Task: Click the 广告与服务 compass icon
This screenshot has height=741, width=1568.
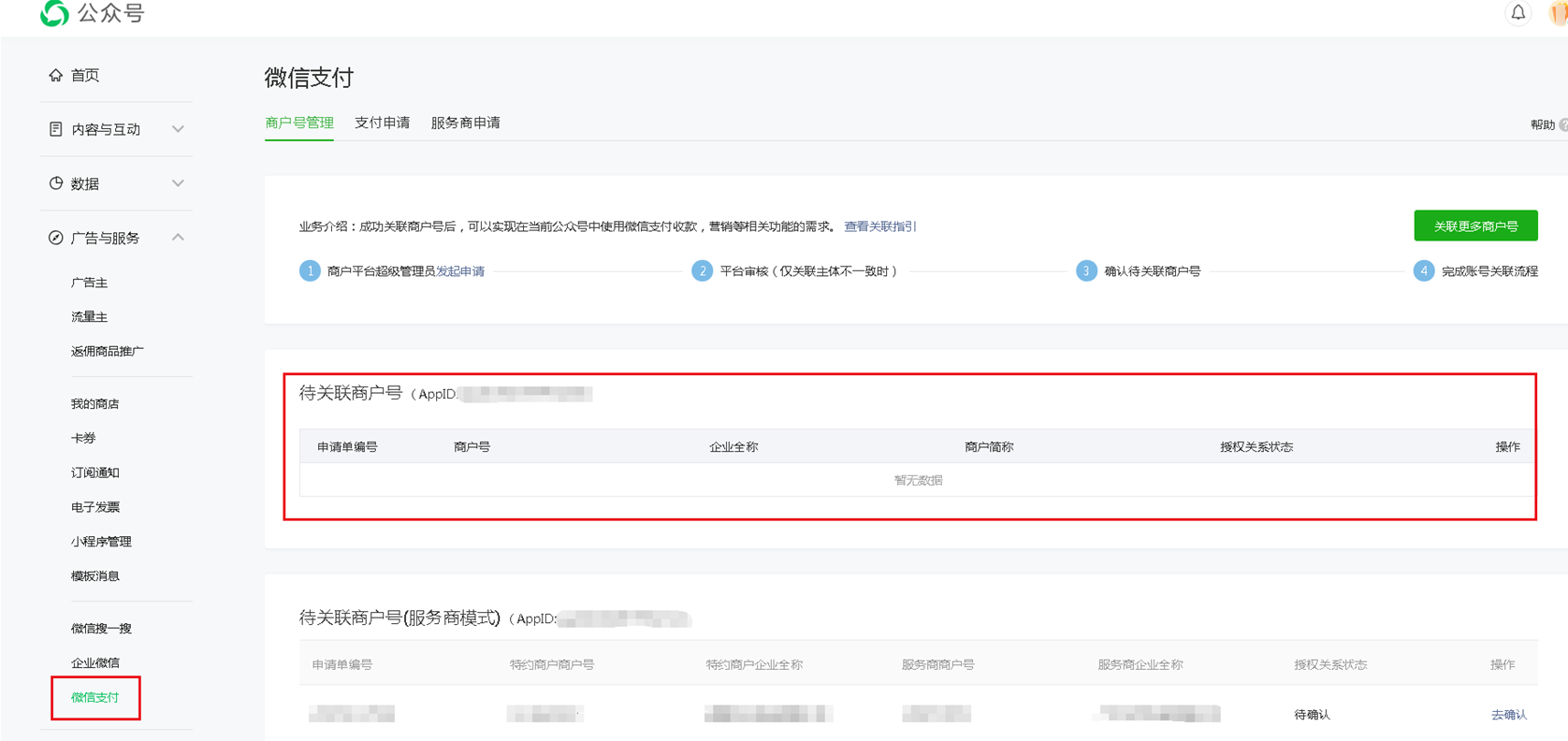Action: coord(56,238)
